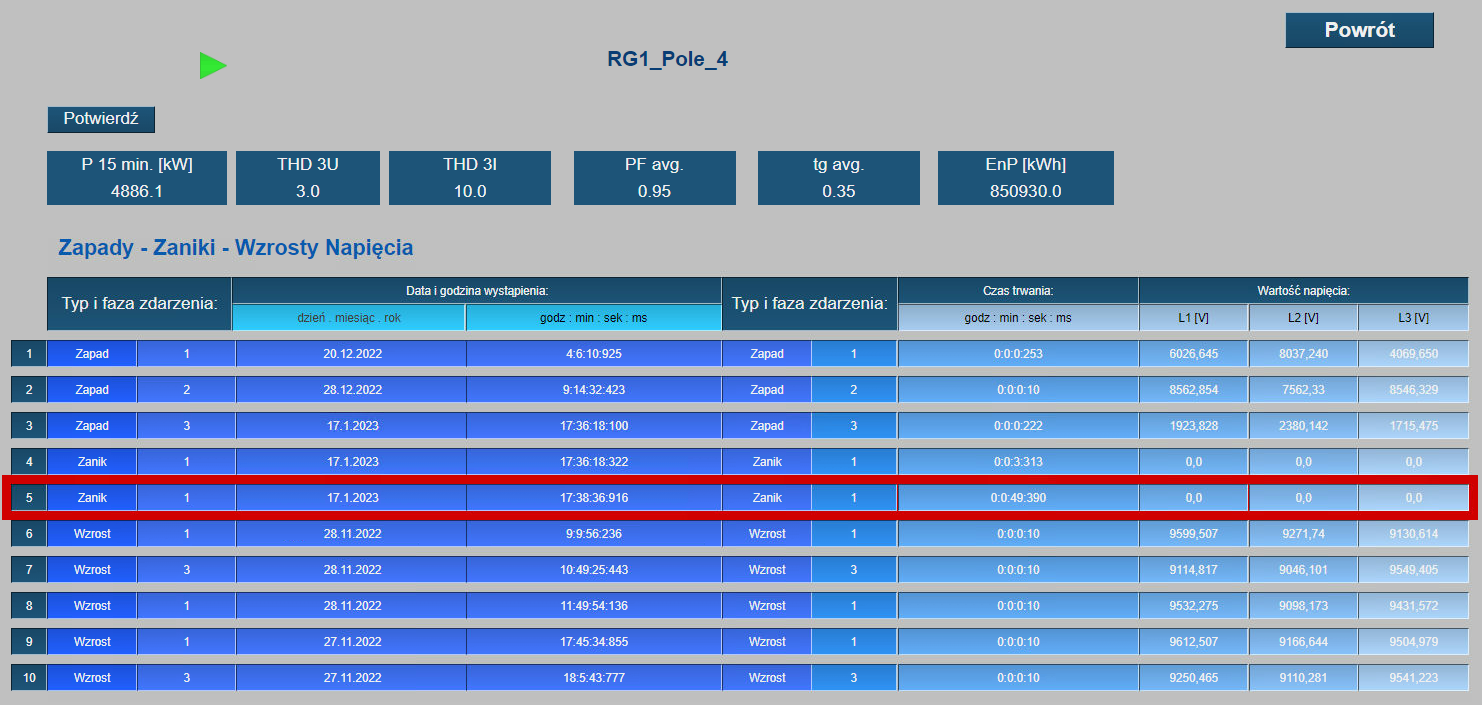Screen dimensions: 1482x705
Task: Open the THD 3U indicator tile
Action: pyautogui.click(x=307, y=177)
